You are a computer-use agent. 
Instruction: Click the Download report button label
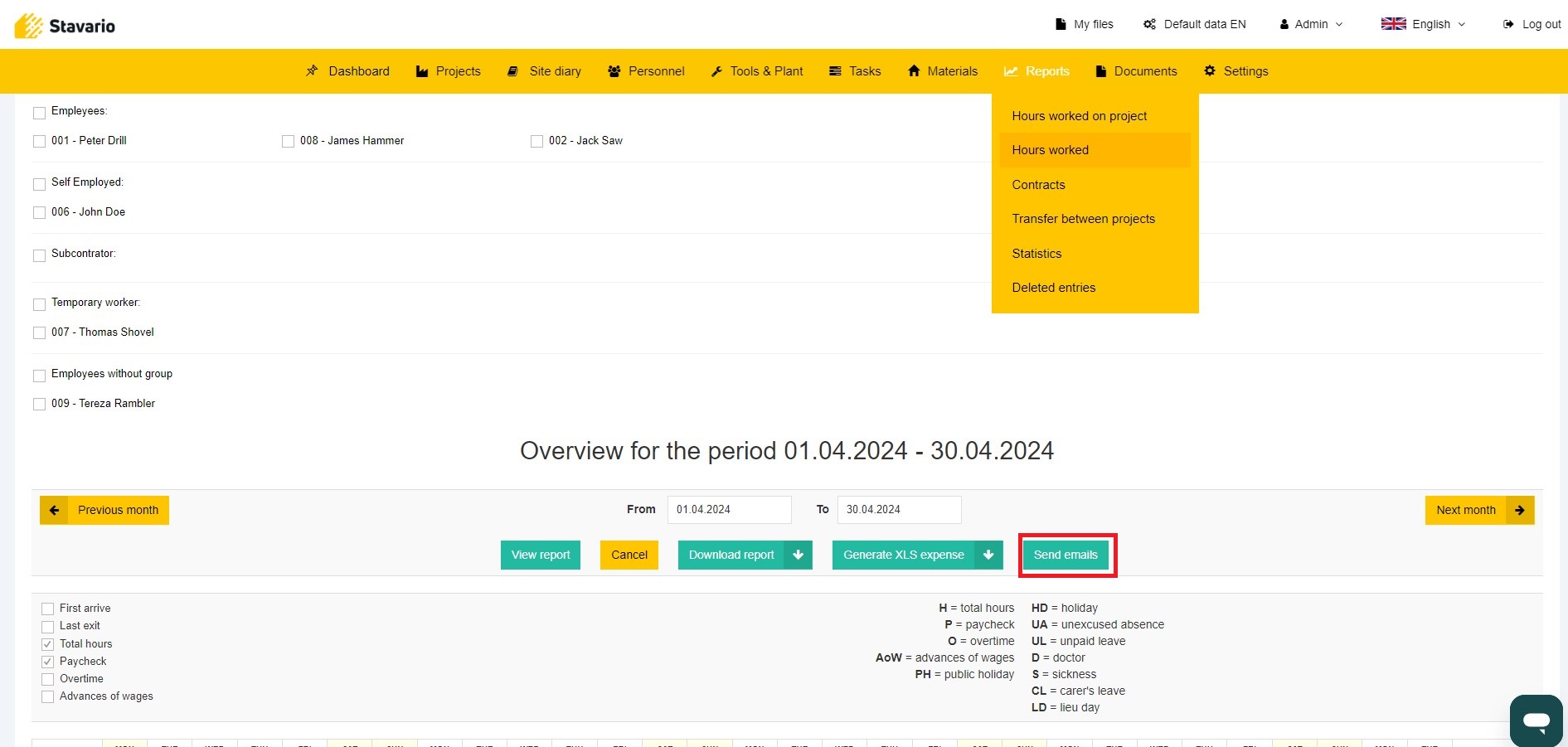[x=731, y=555]
